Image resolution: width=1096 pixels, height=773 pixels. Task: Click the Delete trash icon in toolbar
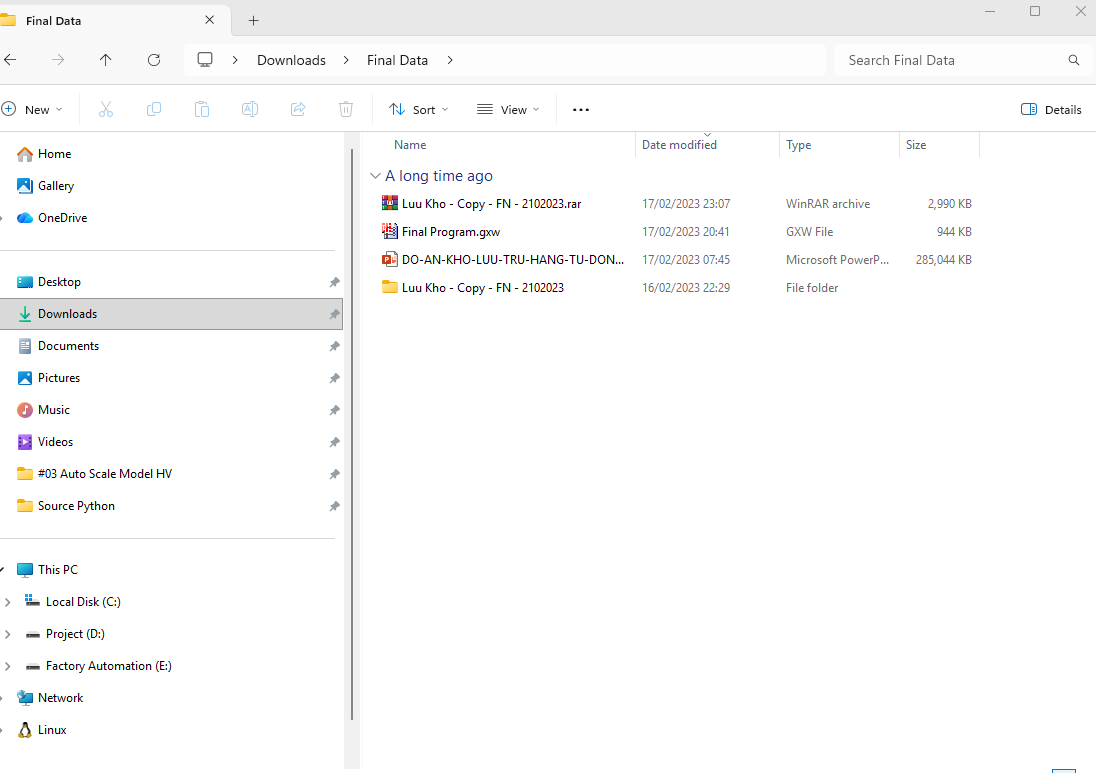click(346, 110)
